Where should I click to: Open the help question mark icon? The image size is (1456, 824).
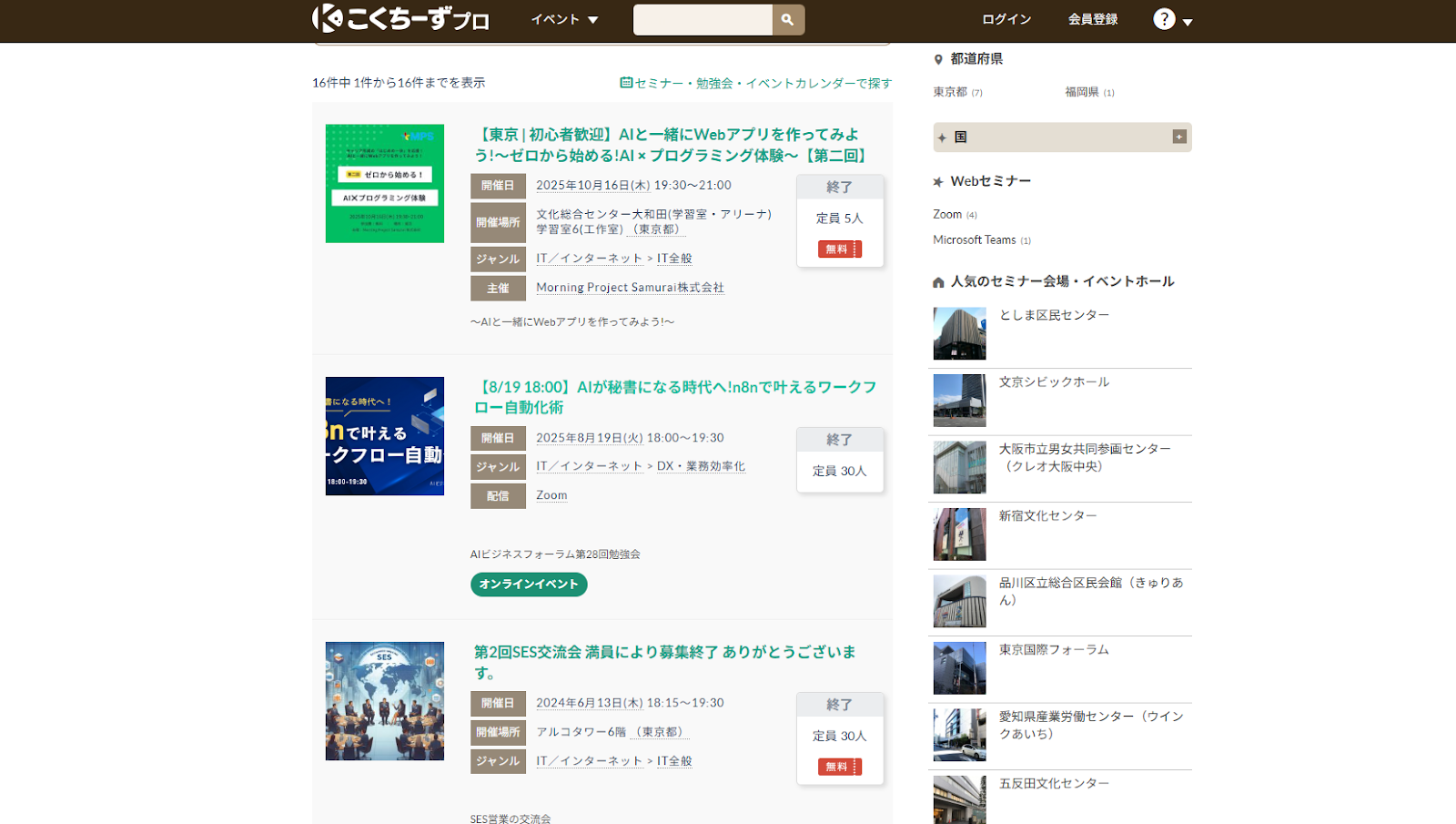(1164, 19)
